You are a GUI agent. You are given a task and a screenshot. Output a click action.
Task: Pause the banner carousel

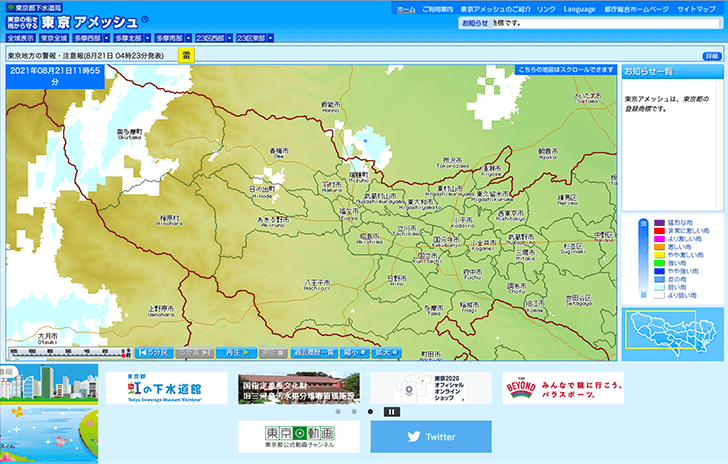392,411
